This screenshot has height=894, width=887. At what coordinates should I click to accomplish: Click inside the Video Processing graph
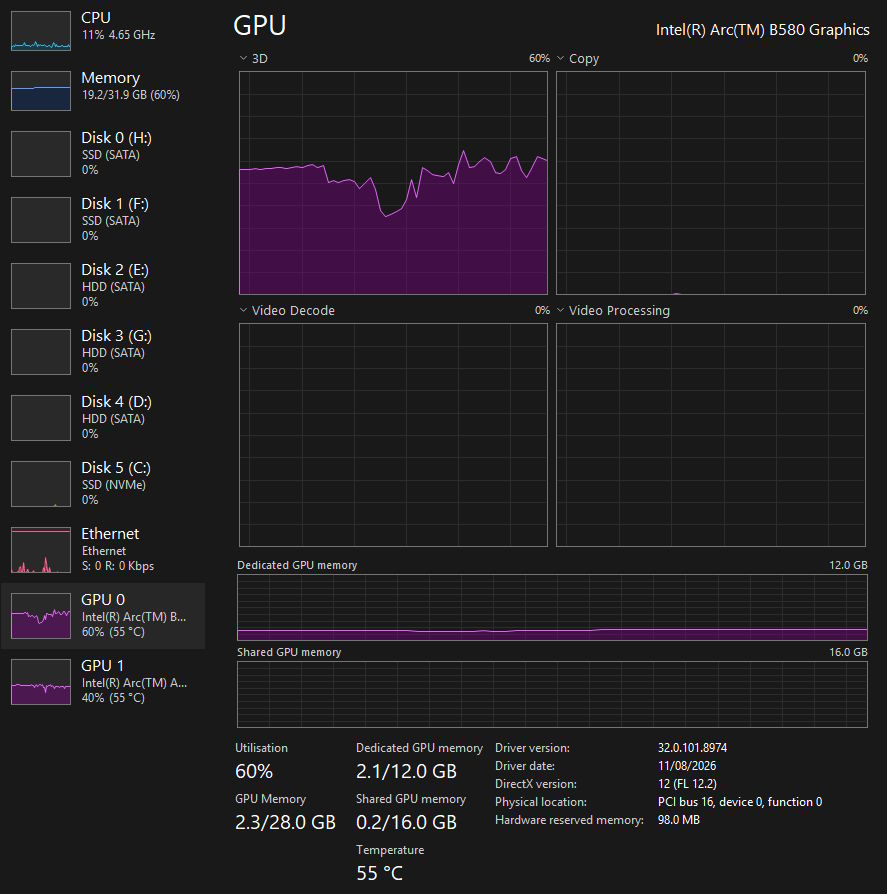pos(711,435)
